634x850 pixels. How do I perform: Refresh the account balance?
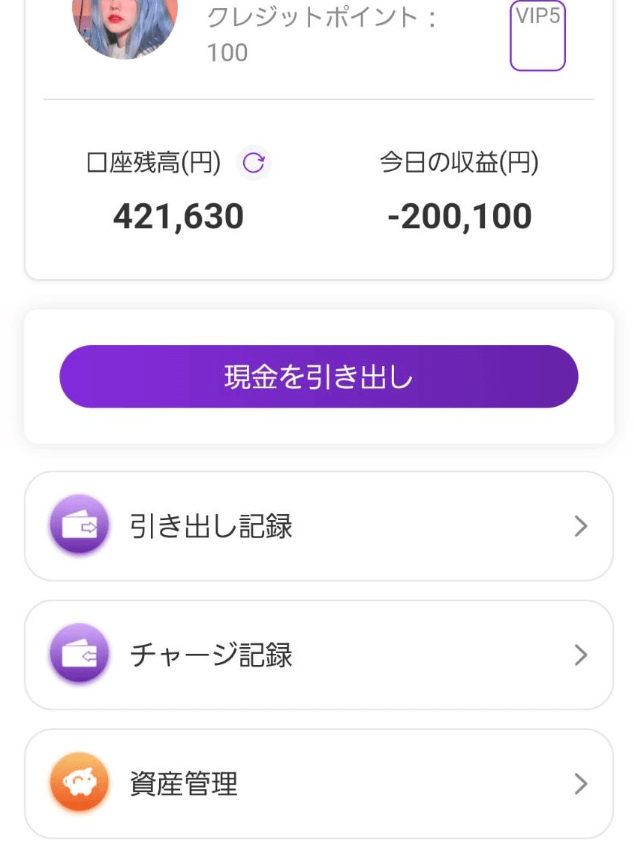254,163
